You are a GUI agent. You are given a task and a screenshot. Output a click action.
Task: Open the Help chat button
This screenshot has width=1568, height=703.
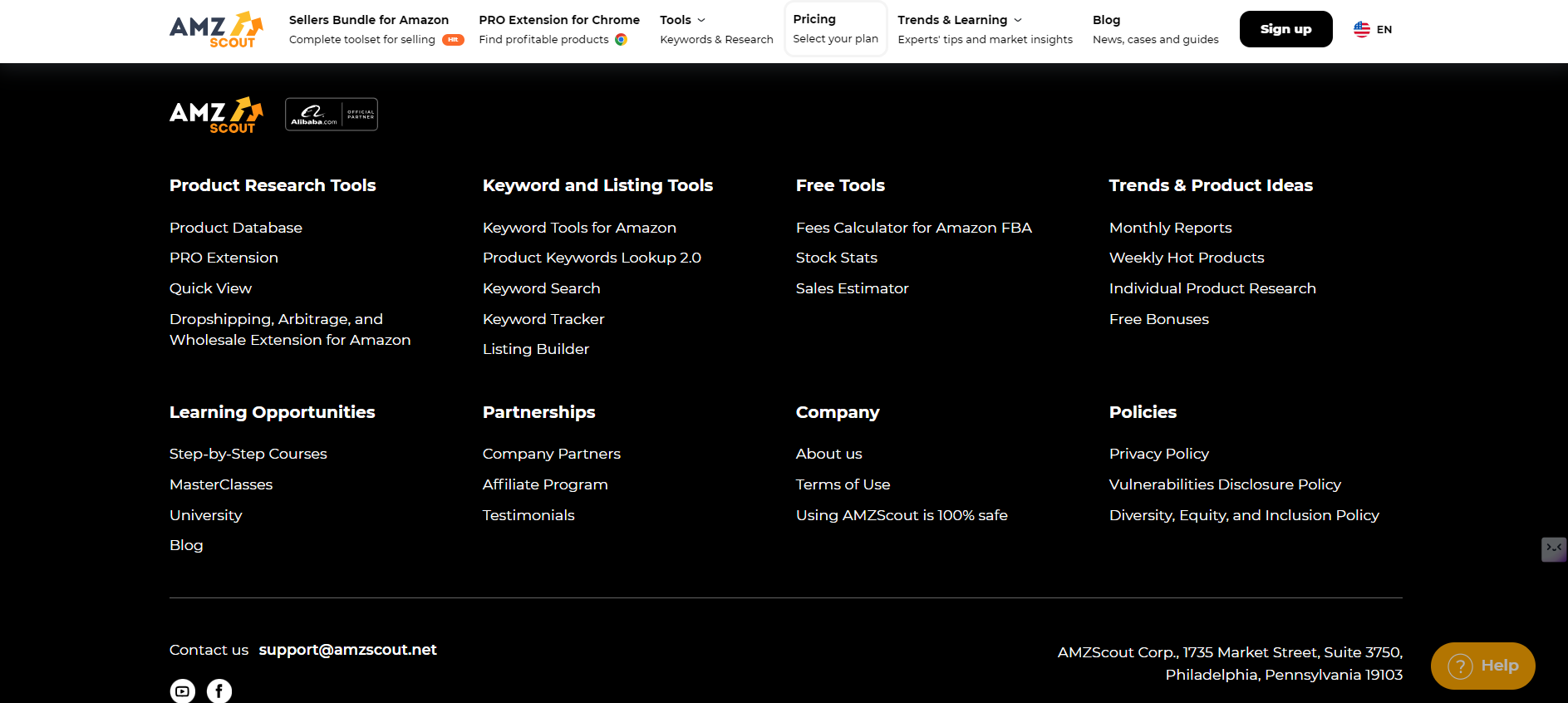pyautogui.click(x=1483, y=666)
